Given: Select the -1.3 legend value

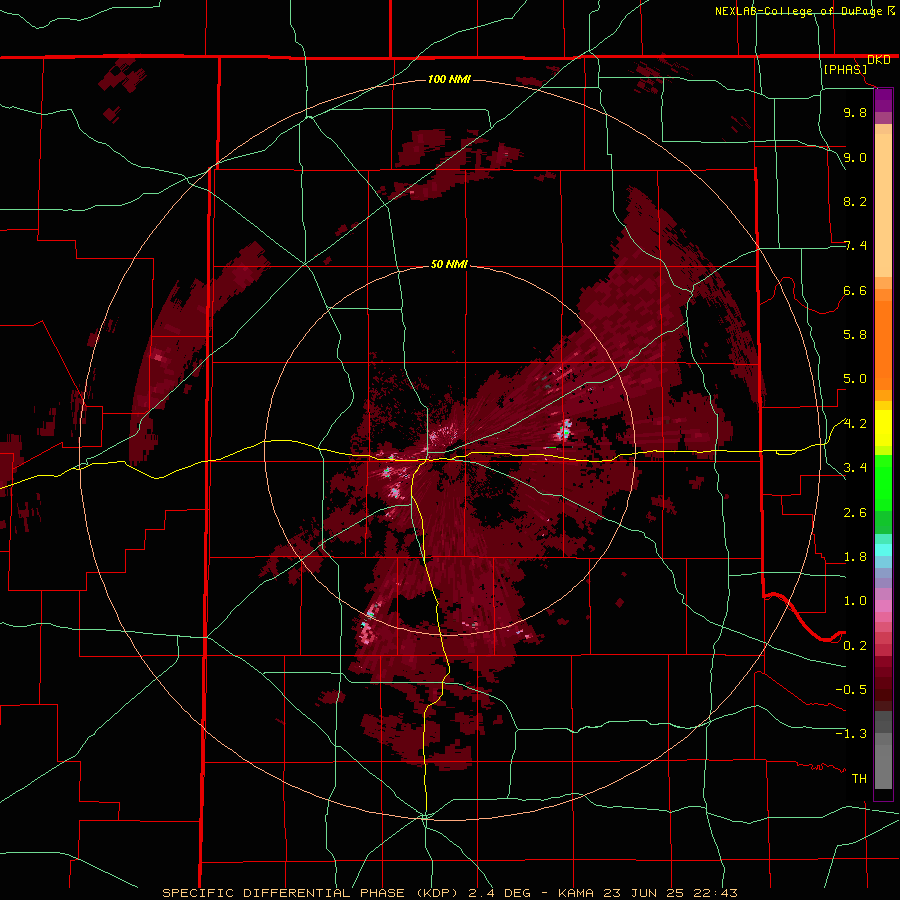Looking at the screenshot, I should click(851, 734).
